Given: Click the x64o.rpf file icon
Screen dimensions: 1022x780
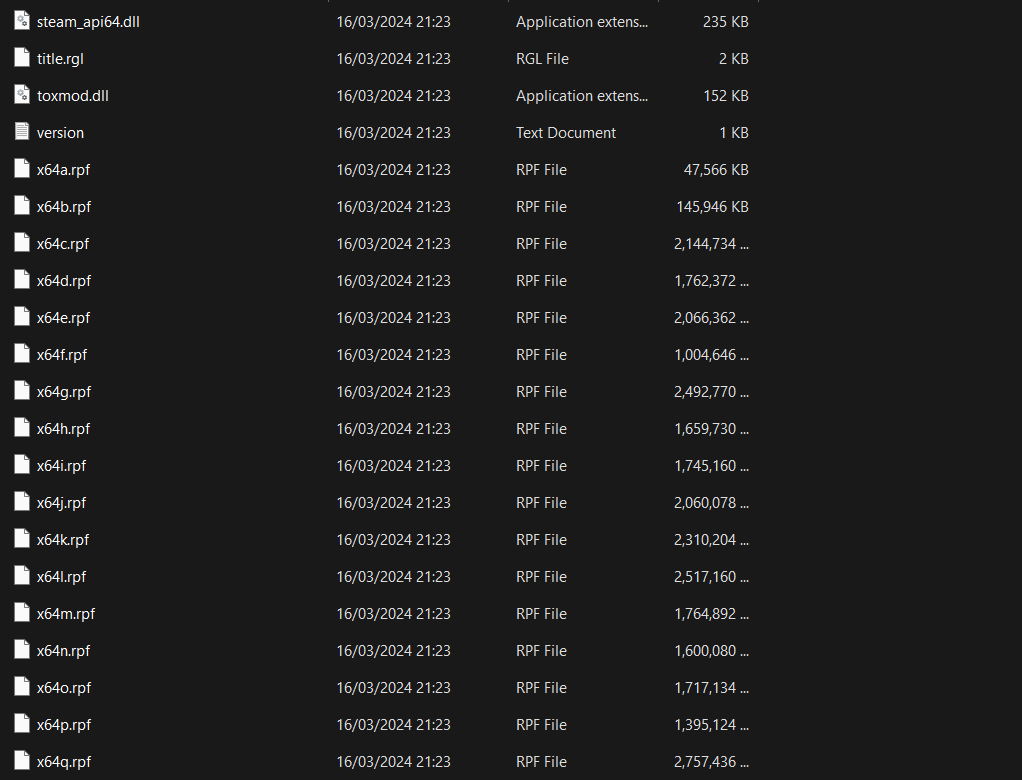Looking at the screenshot, I should 22,687.
